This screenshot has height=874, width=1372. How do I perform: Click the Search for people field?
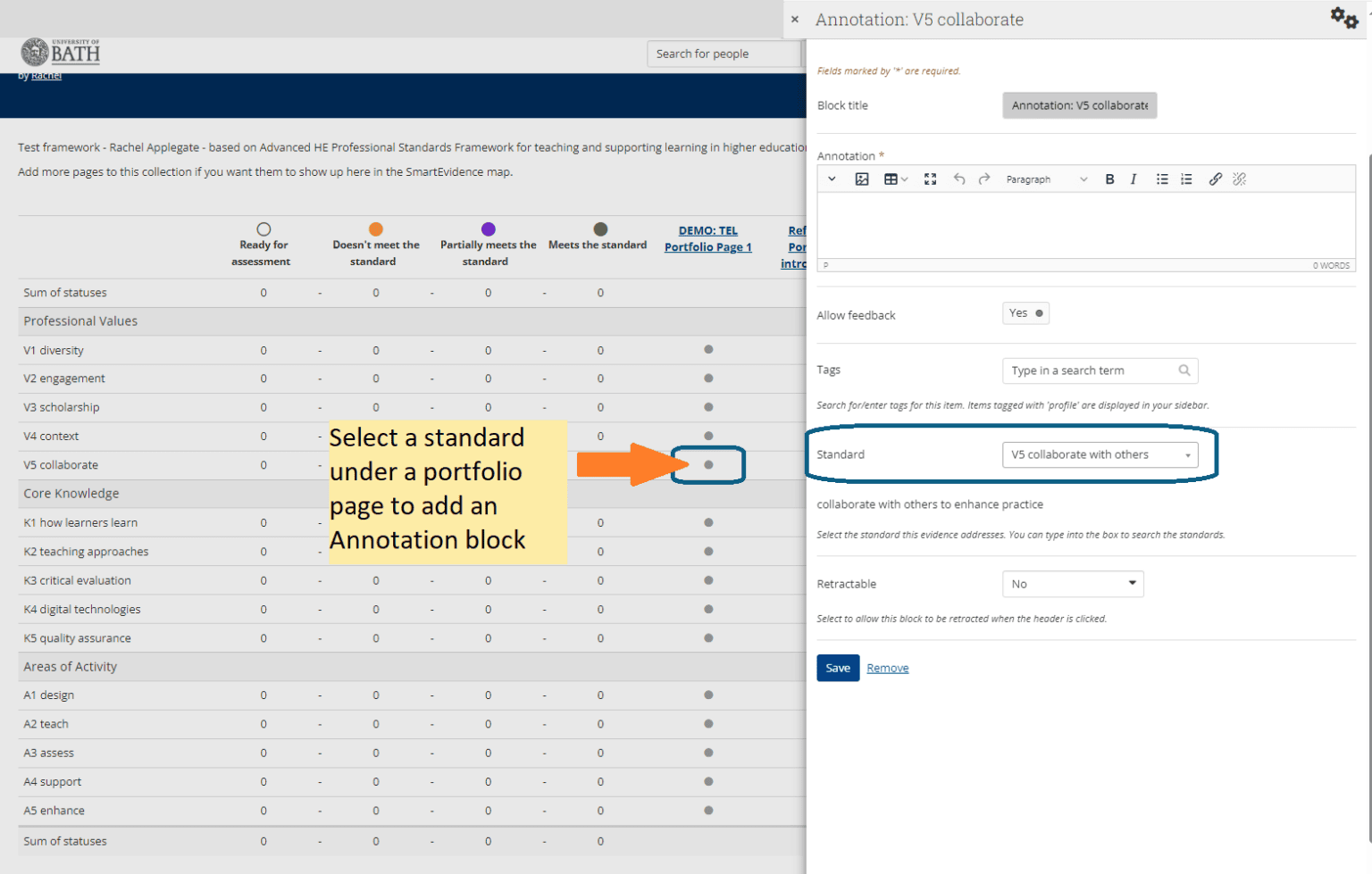(724, 53)
